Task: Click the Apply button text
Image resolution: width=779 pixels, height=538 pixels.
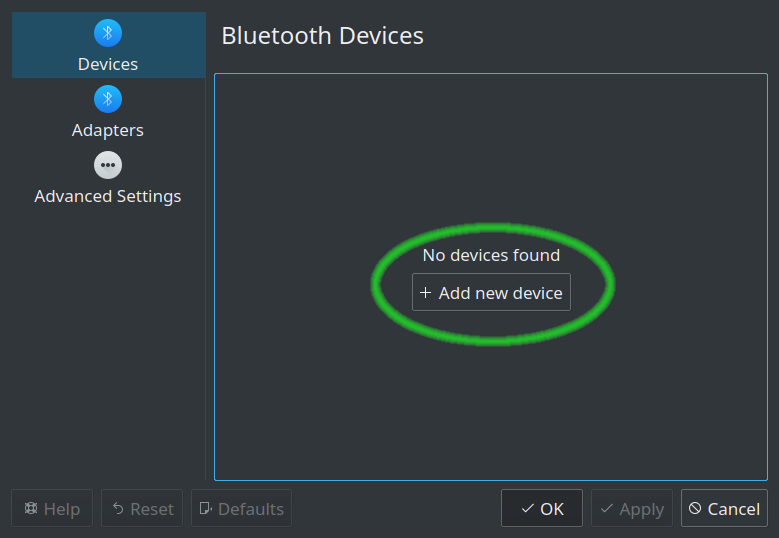Action: (641, 510)
